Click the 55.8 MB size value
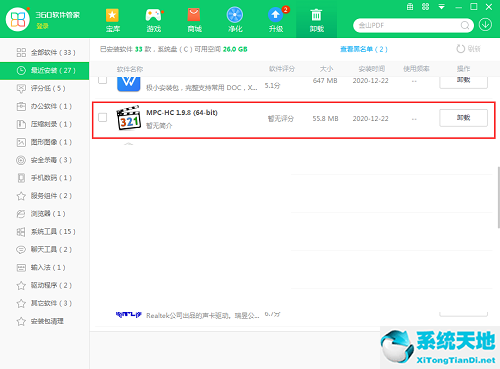 point(325,119)
